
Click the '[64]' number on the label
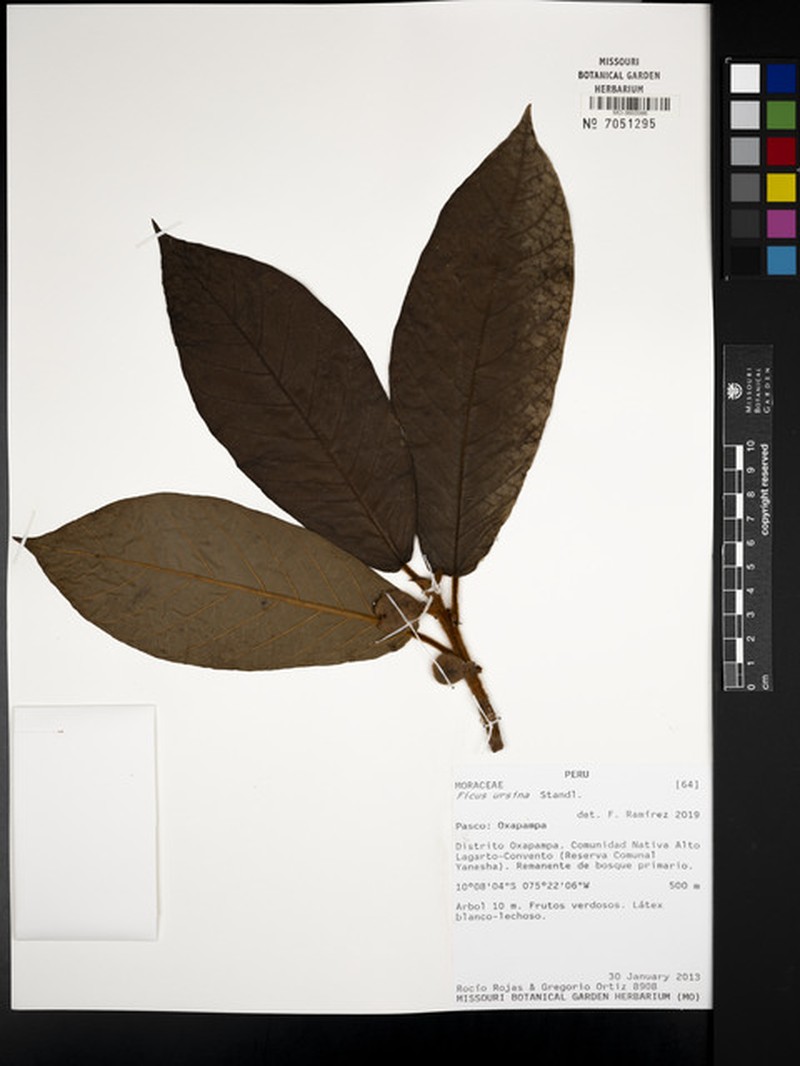[x=687, y=784]
